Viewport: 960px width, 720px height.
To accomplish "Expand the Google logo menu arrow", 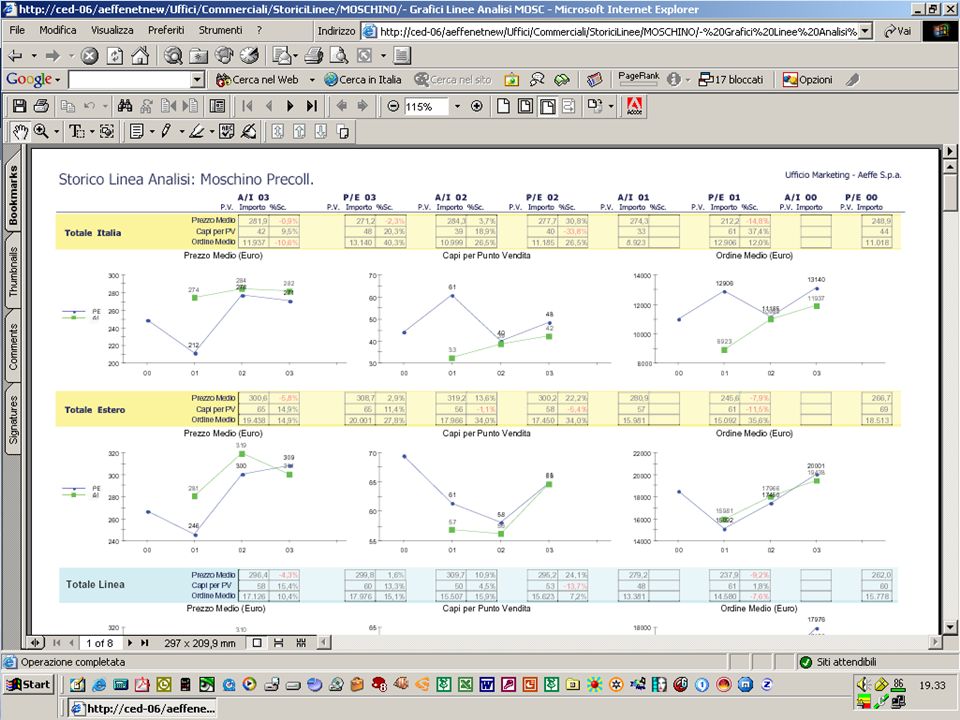I will coord(58,80).
